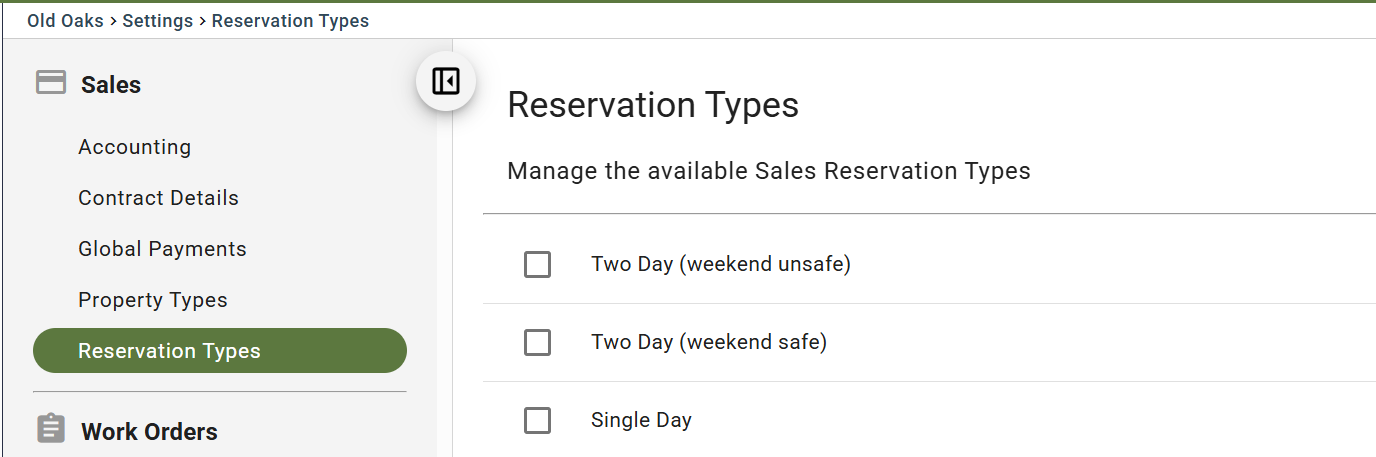This screenshot has width=1376, height=457.
Task: Click the Work Orders clipboard icon
Action: (x=51, y=430)
